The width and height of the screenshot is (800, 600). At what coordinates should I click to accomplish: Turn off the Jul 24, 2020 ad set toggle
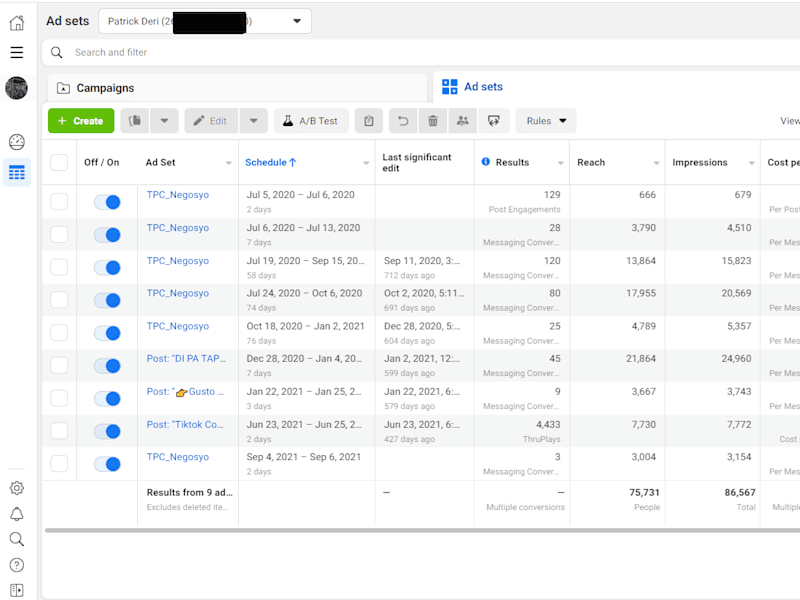[x=107, y=301]
